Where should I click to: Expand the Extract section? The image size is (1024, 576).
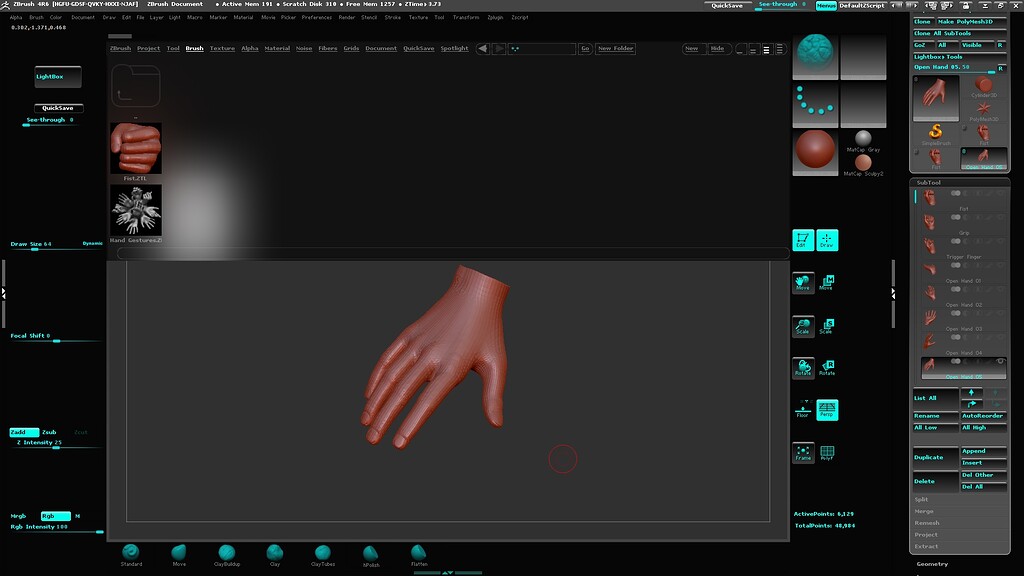[925, 546]
